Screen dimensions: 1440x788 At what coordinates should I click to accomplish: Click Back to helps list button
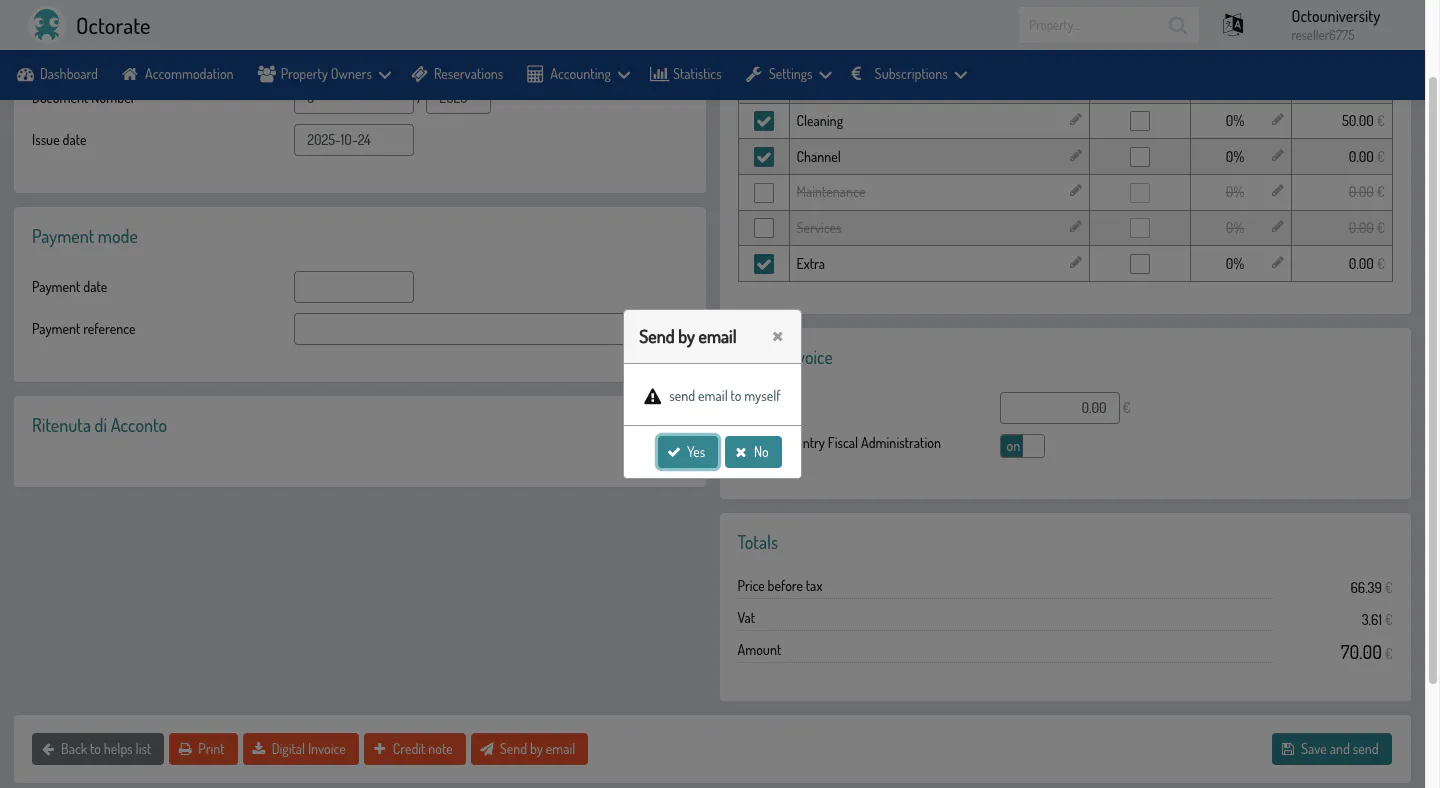click(x=97, y=749)
